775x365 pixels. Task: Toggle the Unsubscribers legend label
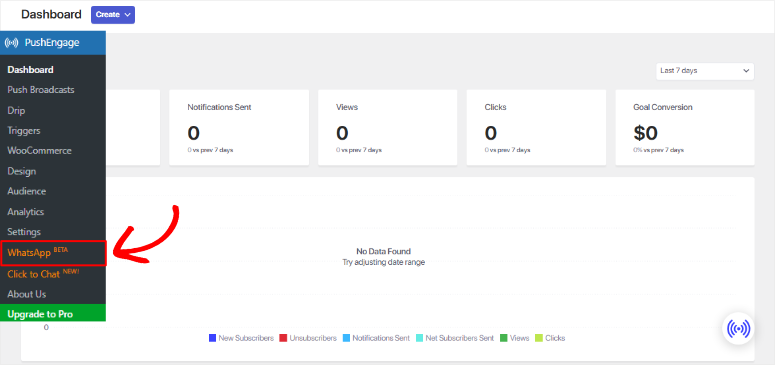click(x=313, y=338)
